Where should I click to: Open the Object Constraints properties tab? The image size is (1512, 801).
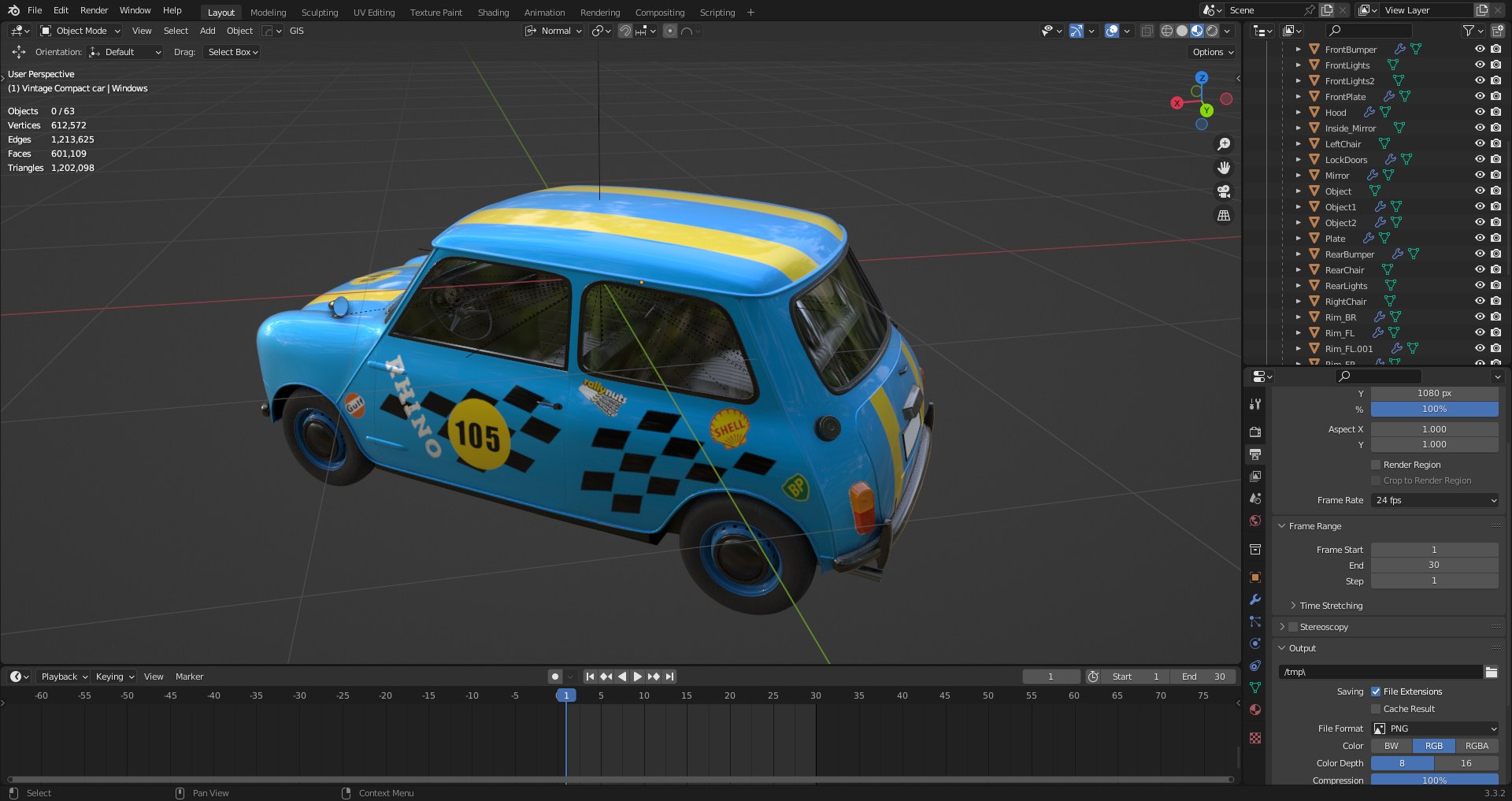1255,666
